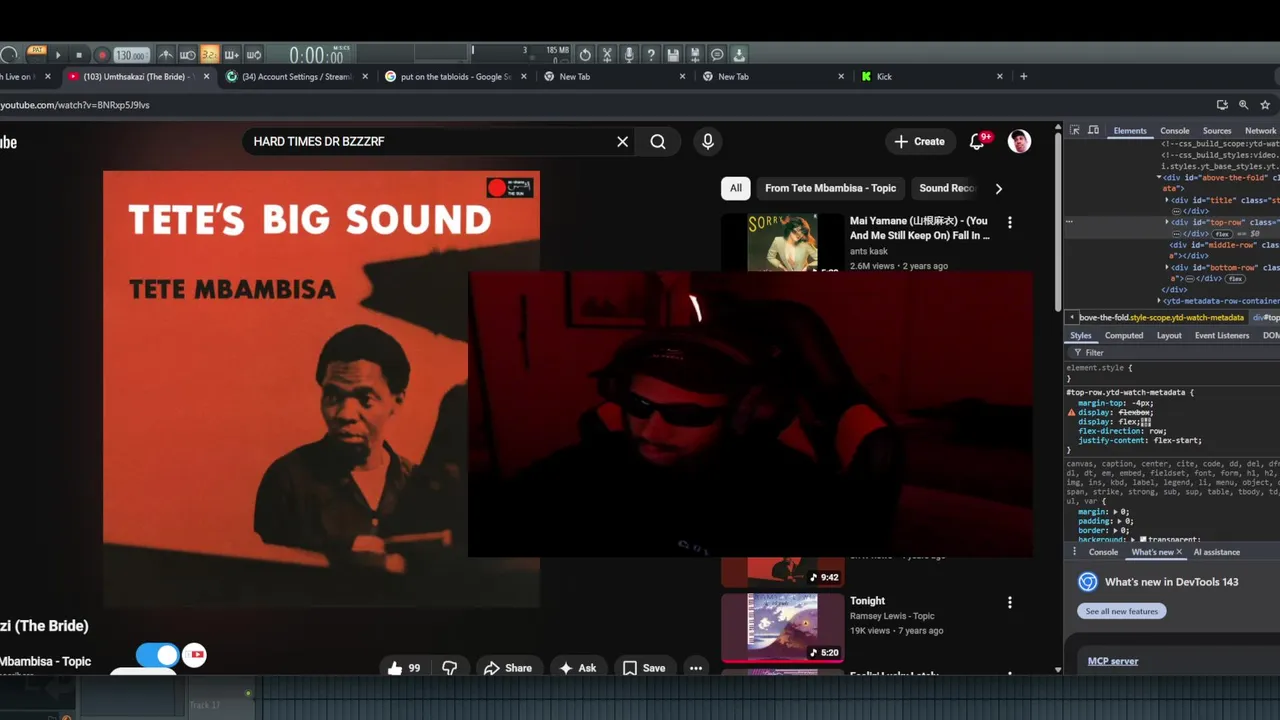Click the Tonight video thumbnail
Screen dimensions: 1280x720
pyautogui.click(x=782, y=627)
